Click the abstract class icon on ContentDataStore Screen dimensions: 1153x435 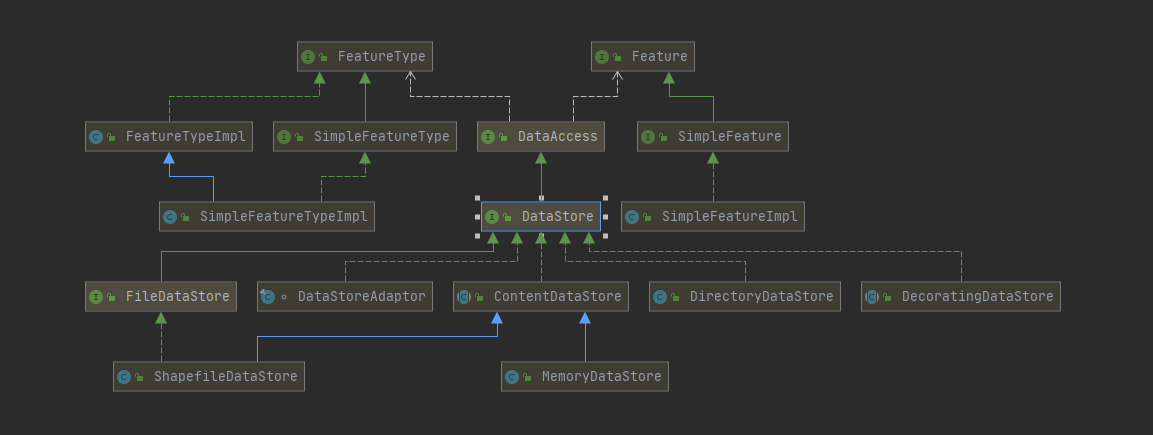464,297
